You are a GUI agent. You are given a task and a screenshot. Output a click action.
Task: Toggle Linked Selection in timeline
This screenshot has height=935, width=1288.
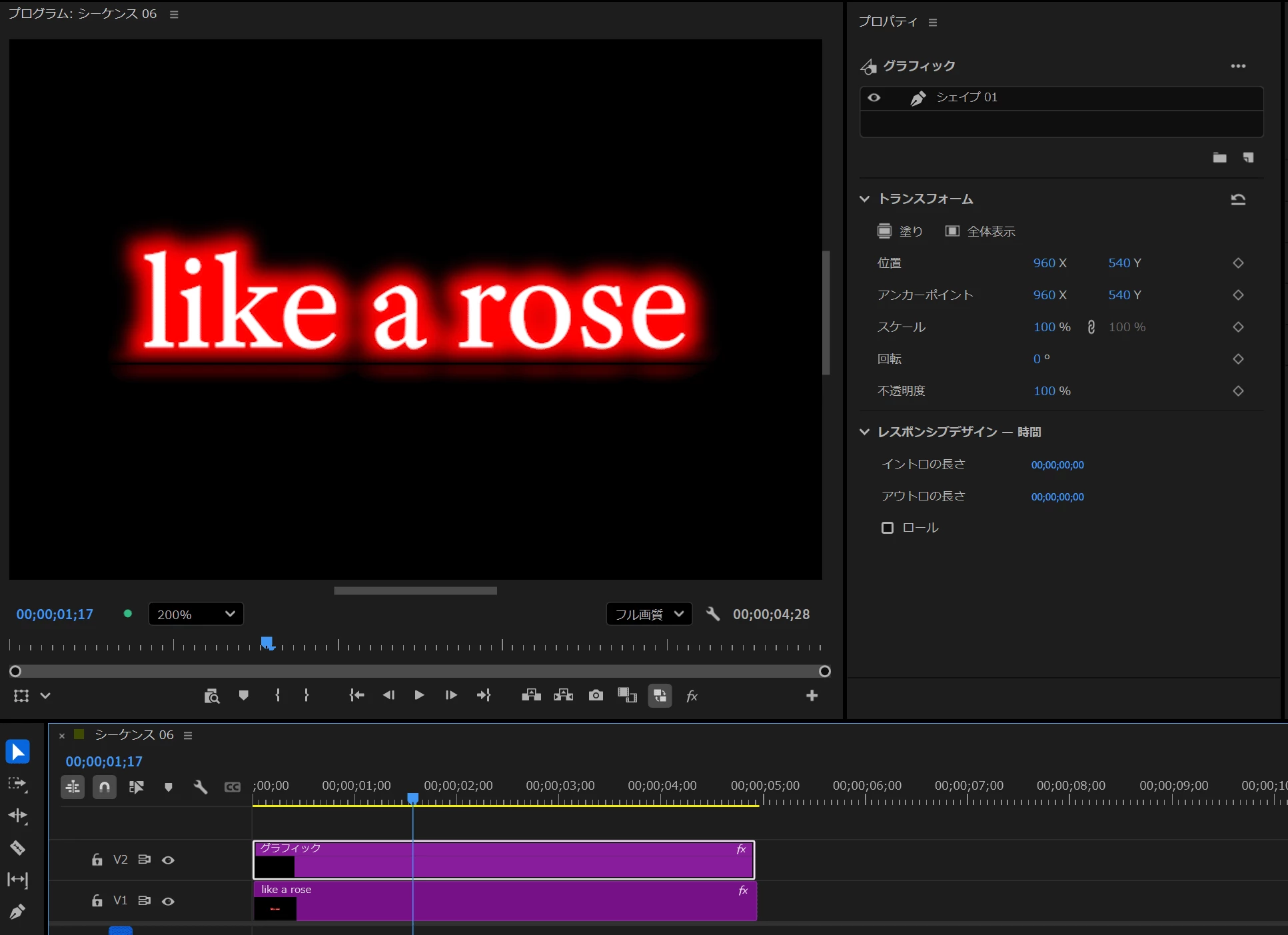click(x=137, y=787)
